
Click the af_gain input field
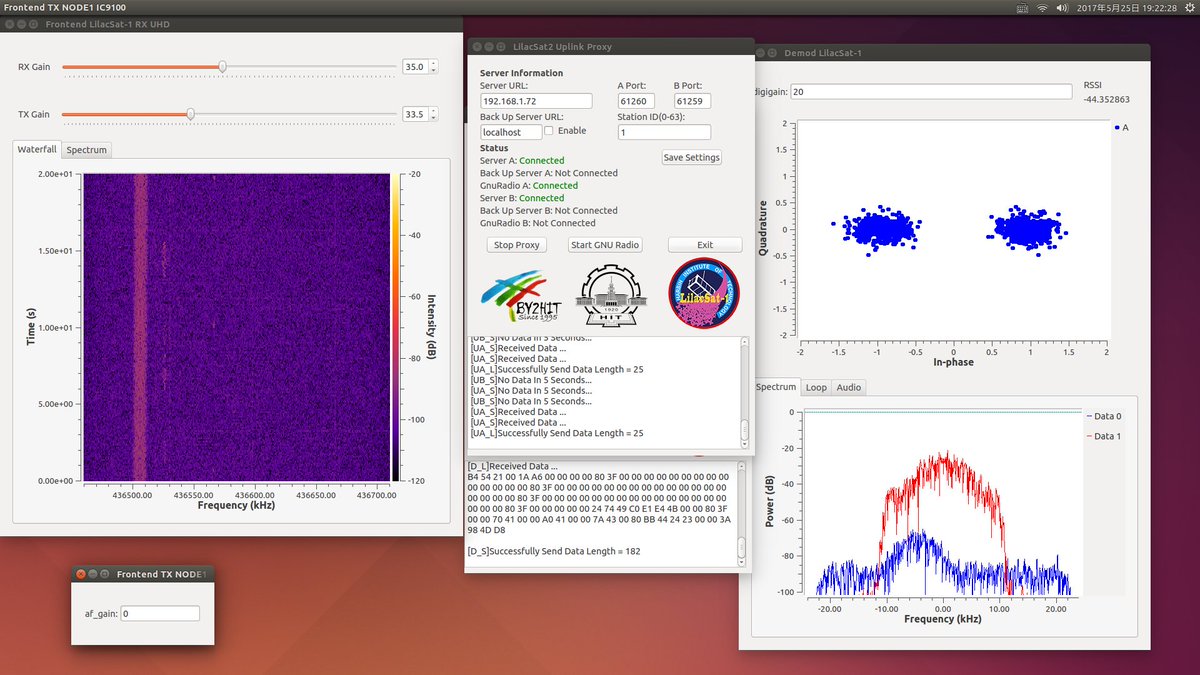click(x=161, y=614)
